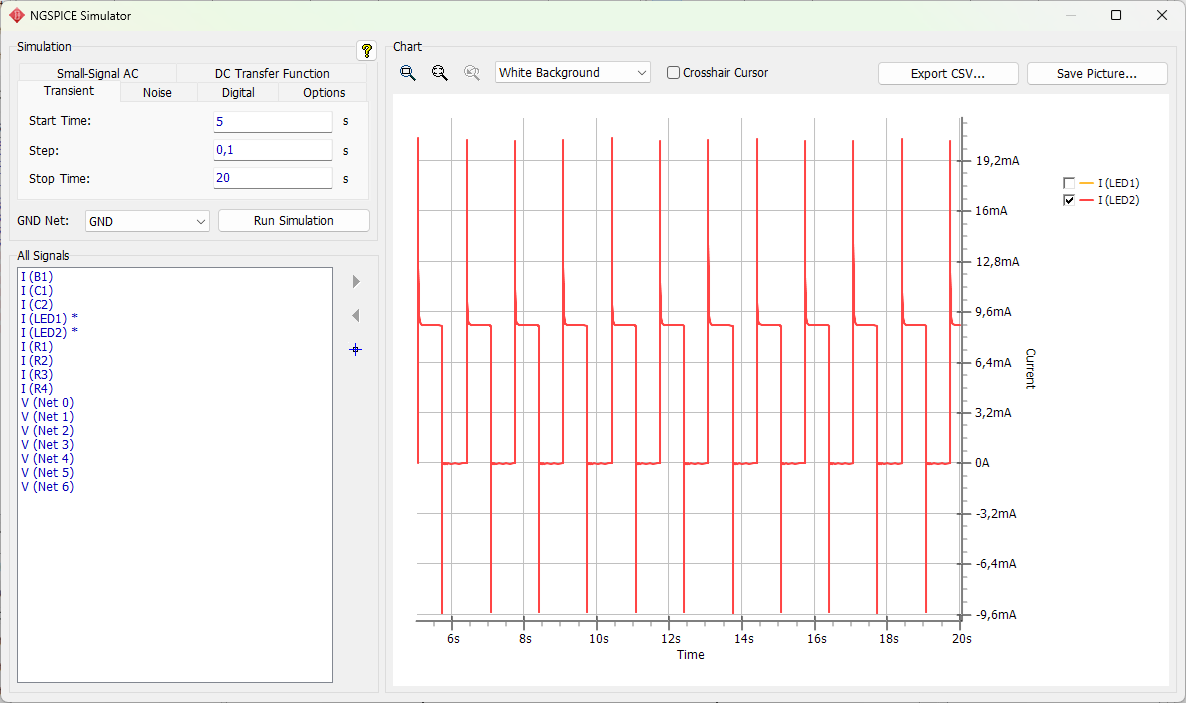The height and width of the screenshot is (703, 1186).
Task: Select V (Net 1) in All Signals
Action: 48,417
